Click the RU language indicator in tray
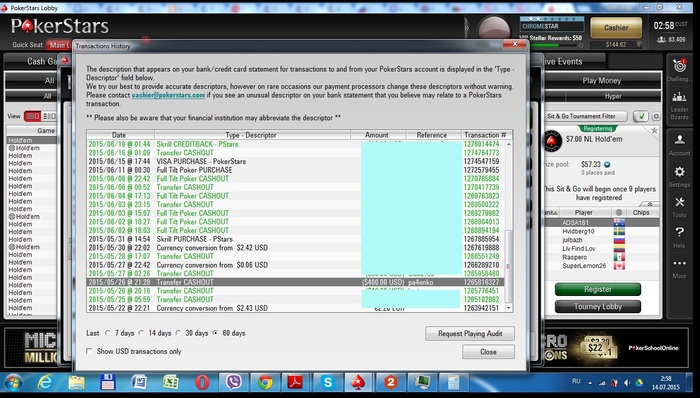 [576, 381]
